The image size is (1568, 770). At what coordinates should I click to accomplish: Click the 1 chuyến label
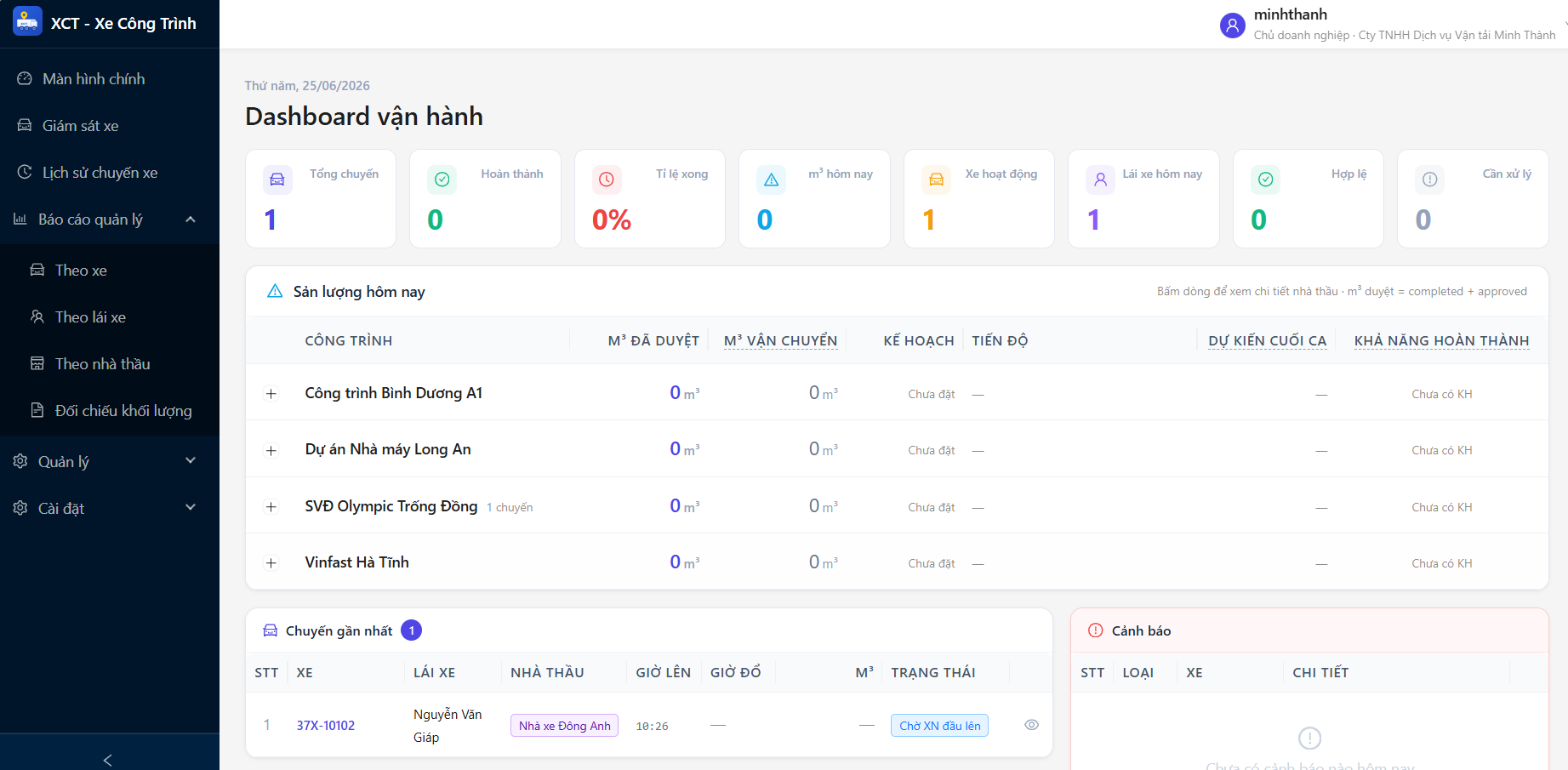(x=510, y=508)
